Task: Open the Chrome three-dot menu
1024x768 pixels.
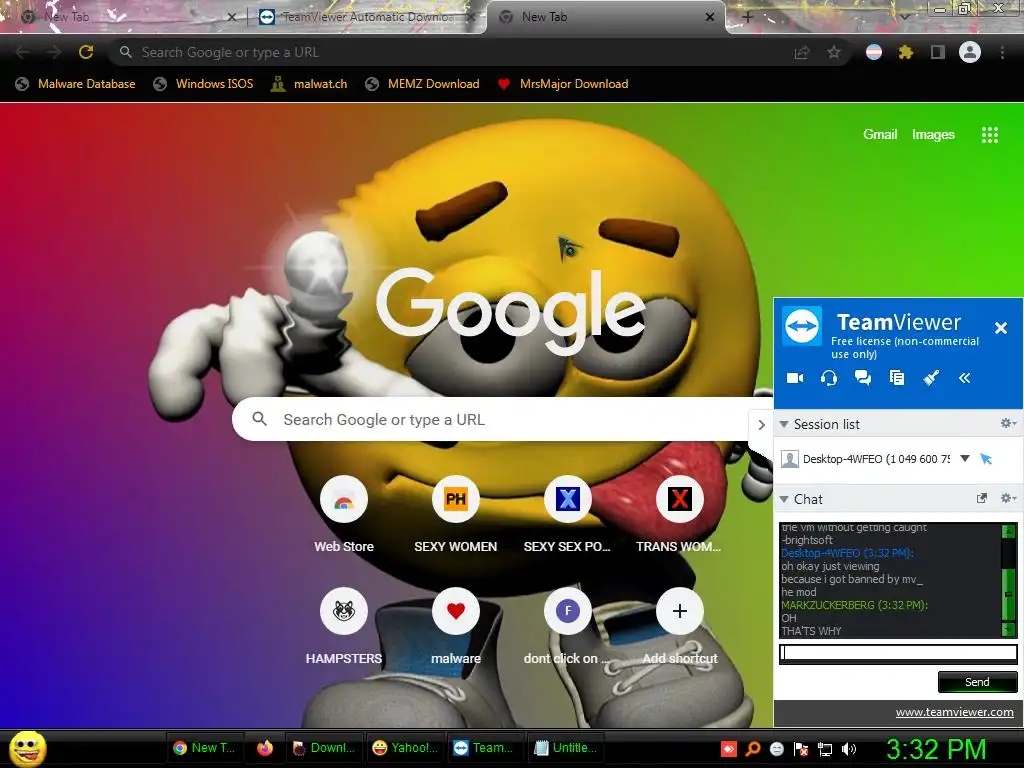Action: (1002, 52)
